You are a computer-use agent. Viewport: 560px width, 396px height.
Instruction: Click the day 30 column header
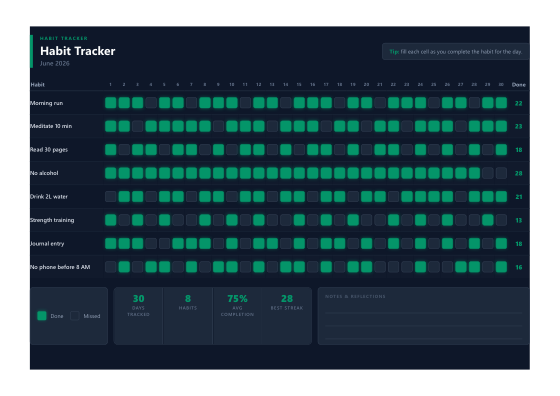[x=501, y=85]
